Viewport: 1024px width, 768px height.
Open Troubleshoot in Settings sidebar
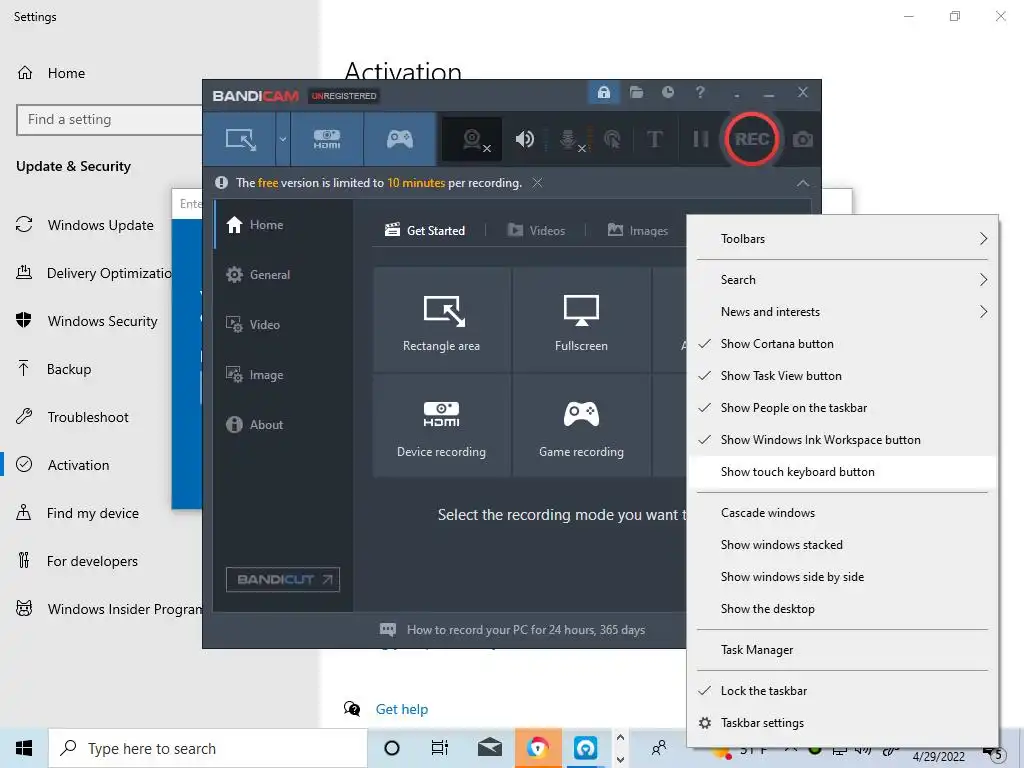72,417
